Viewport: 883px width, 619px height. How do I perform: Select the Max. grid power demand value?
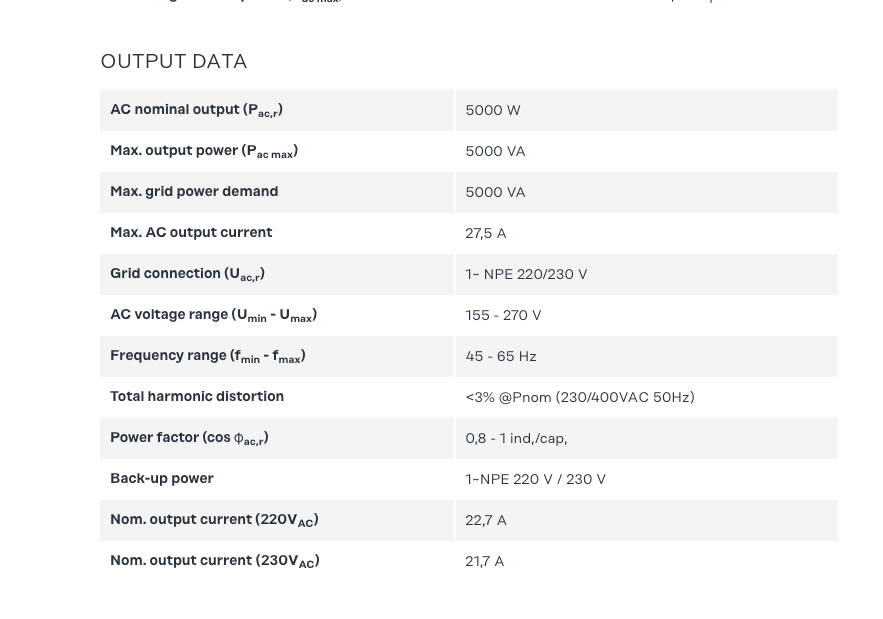(495, 193)
